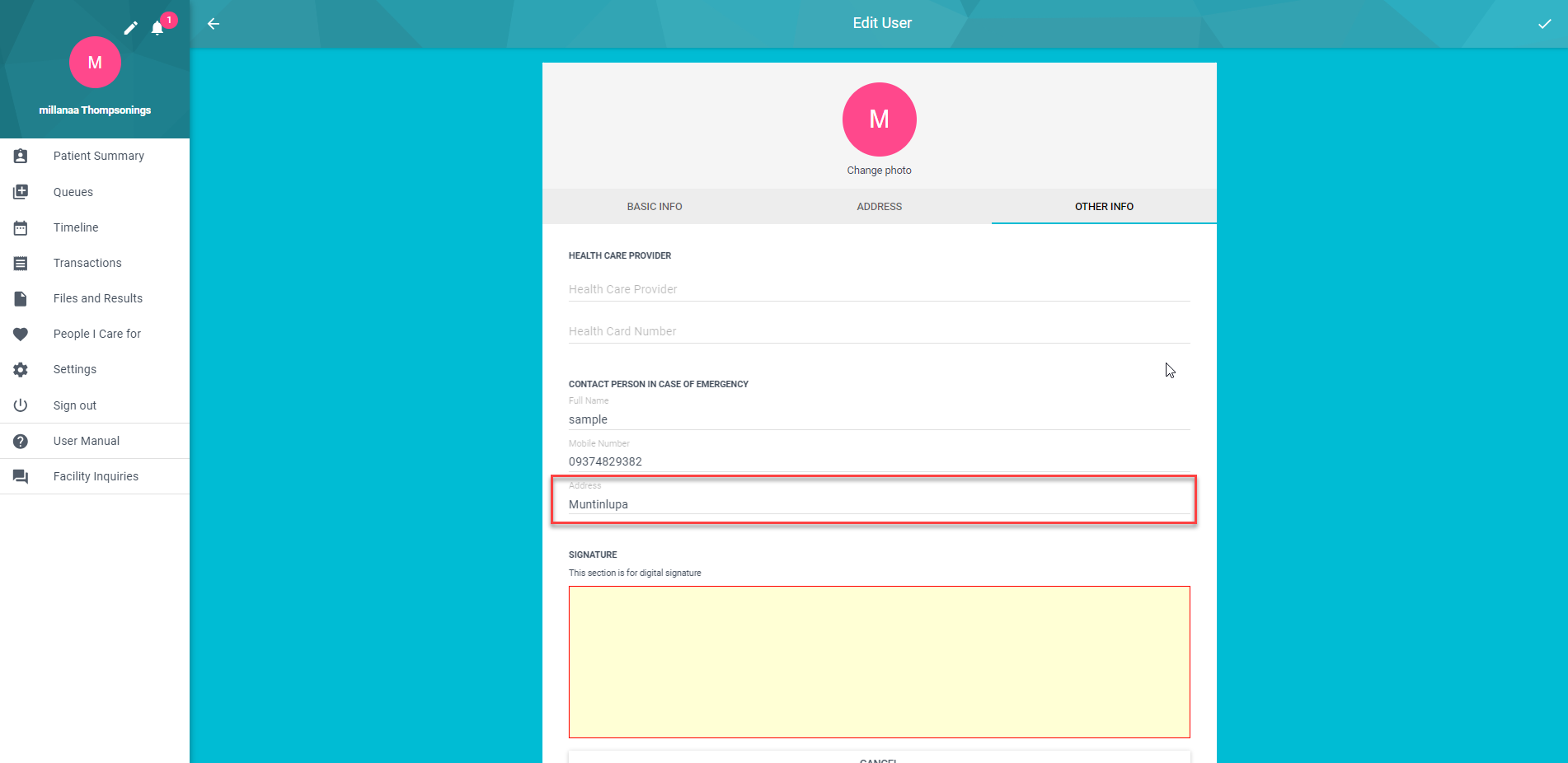
Task: Click the large pink profile photo avatar
Action: pyautogui.click(x=879, y=119)
